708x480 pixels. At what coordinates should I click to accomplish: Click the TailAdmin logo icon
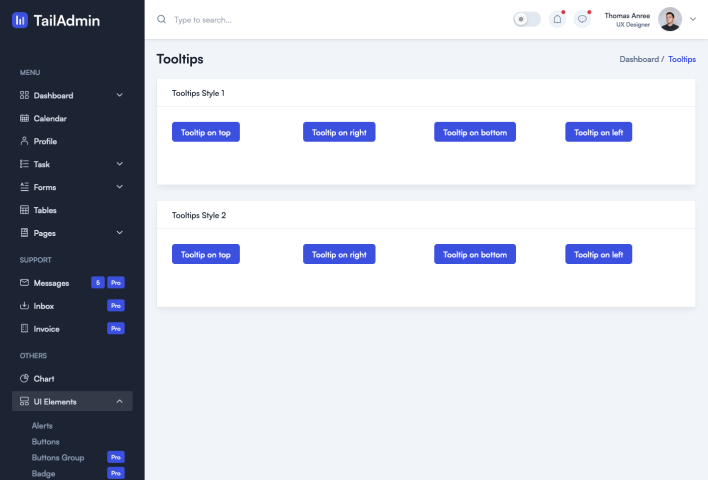coord(20,20)
